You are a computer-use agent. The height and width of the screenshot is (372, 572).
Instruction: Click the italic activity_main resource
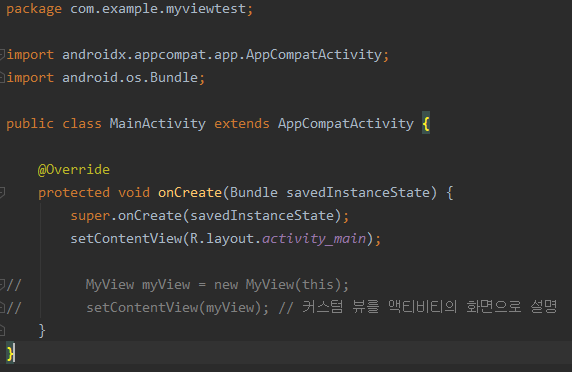point(314,239)
